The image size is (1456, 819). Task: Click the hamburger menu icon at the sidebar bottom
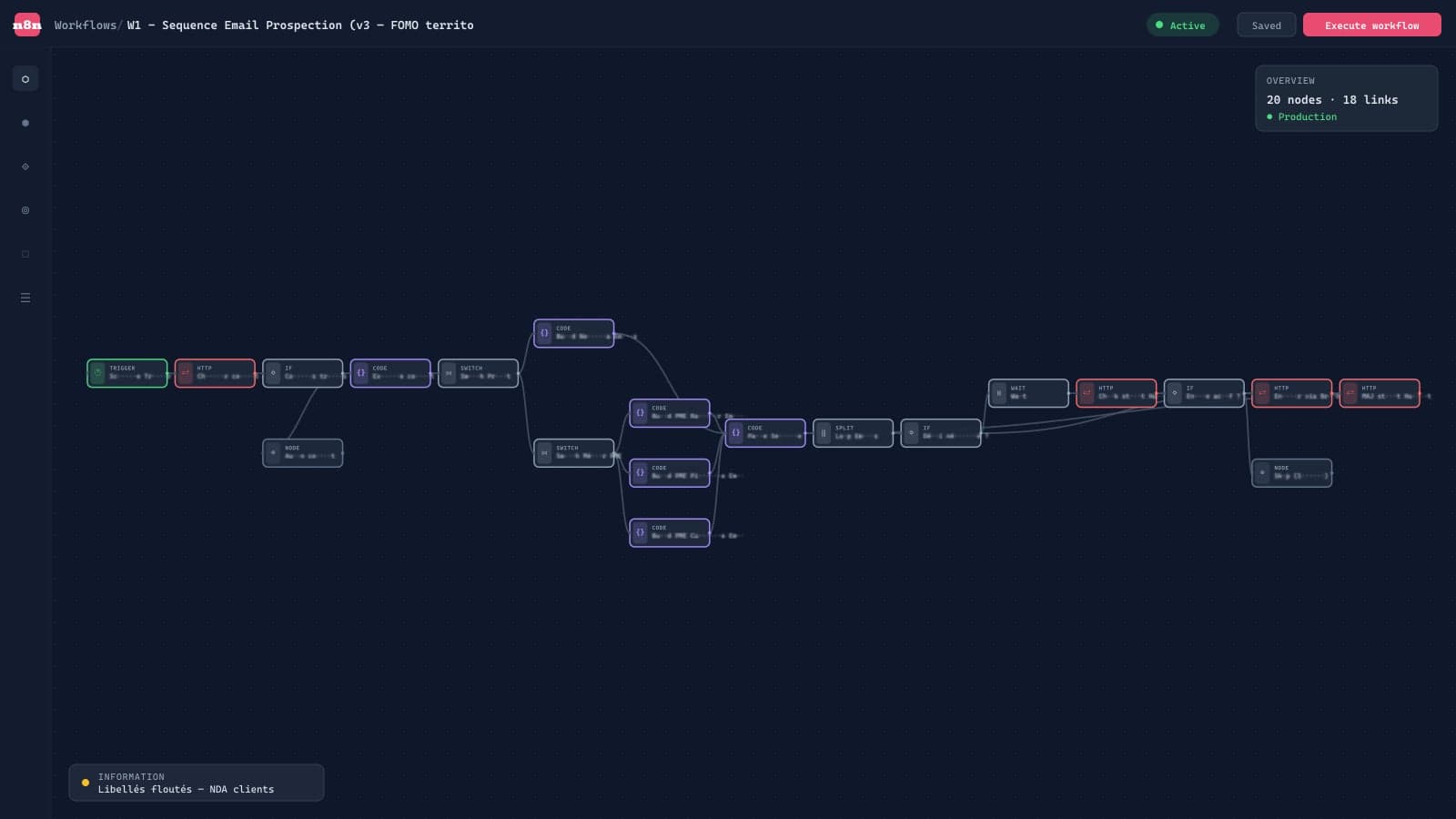coord(25,297)
